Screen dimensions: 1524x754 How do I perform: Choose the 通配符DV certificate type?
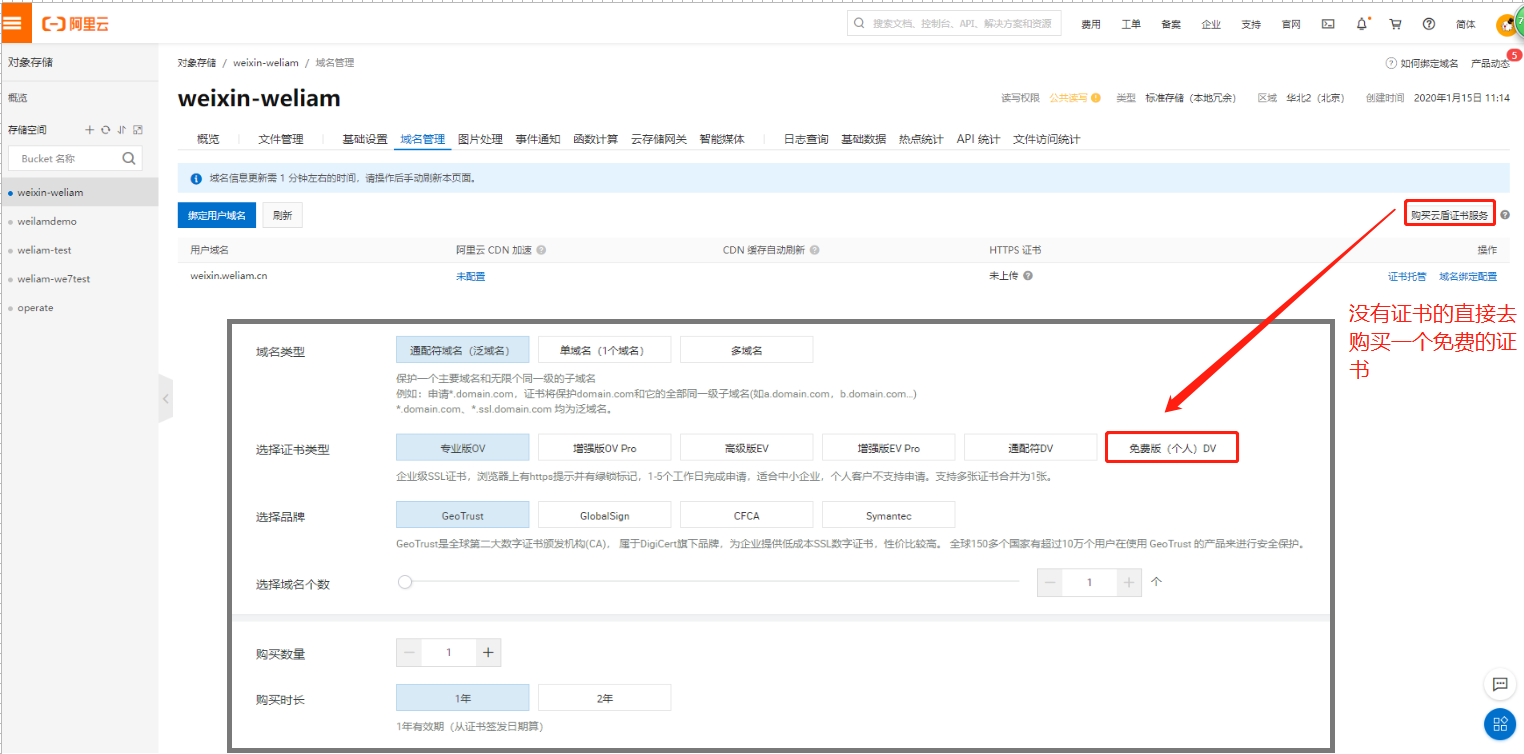click(1030, 448)
